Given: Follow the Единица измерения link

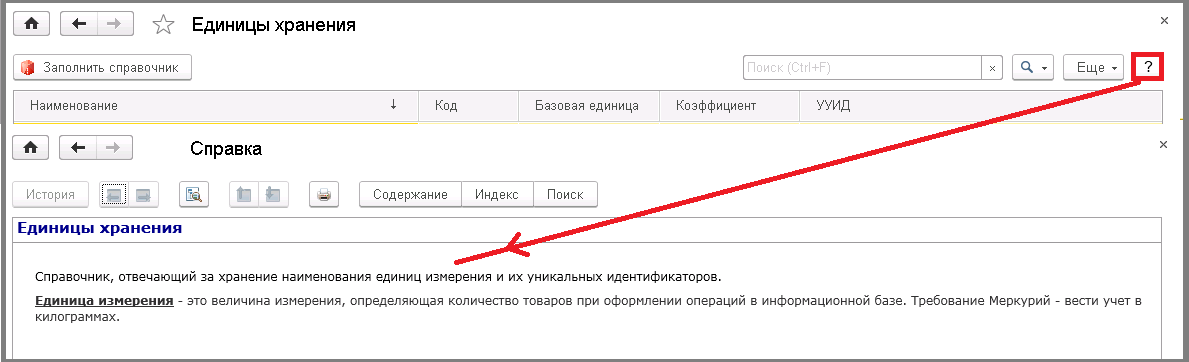Looking at the screenshot, I should click(105, 301).
